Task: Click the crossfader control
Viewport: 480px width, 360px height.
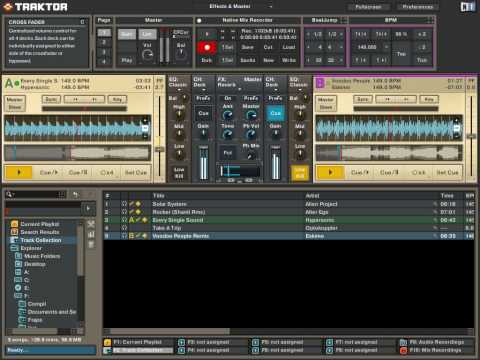Action: click(239, 180)
